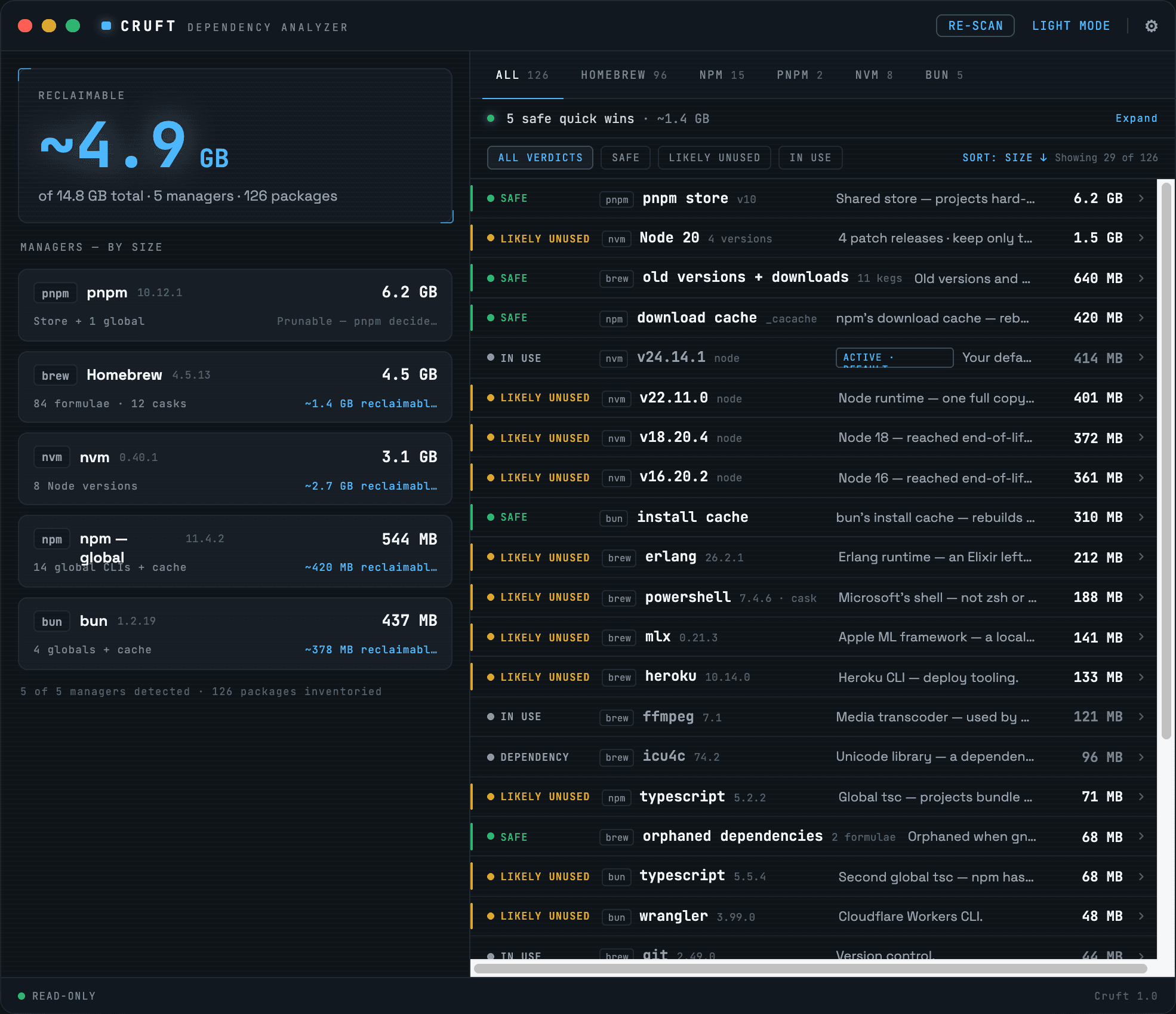The width and height of the screenshot is (1176, 1014).
Task: Click the brew tag on old versions row
Action: (617, 278)
